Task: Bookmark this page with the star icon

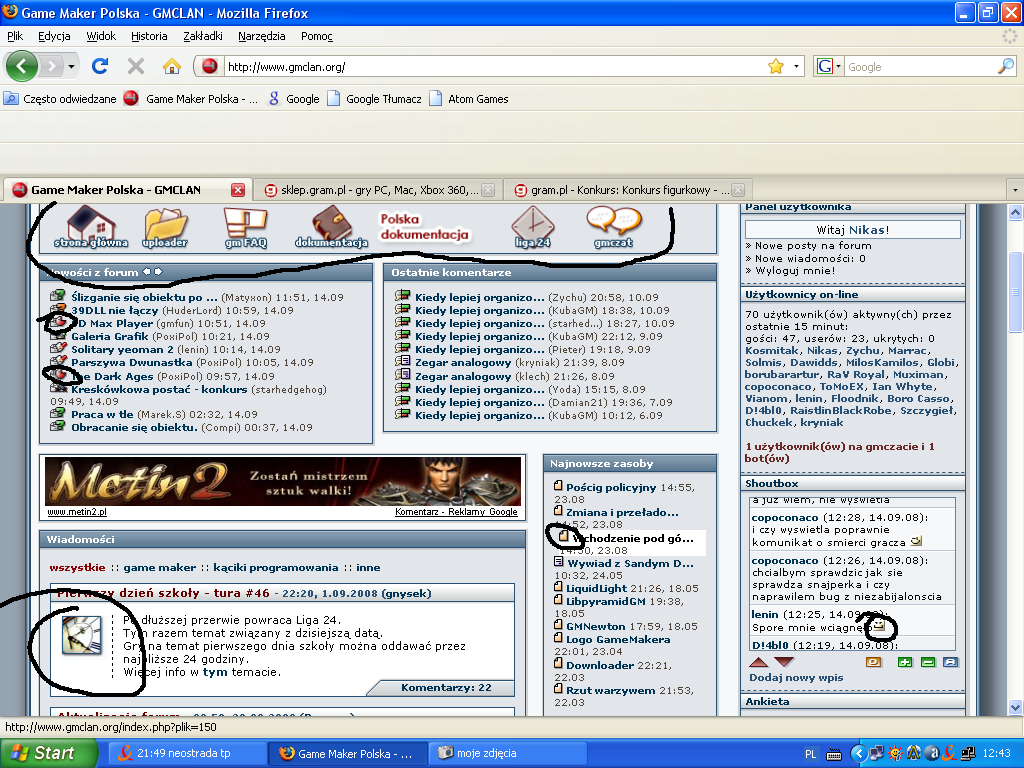Action: (775, 66)
